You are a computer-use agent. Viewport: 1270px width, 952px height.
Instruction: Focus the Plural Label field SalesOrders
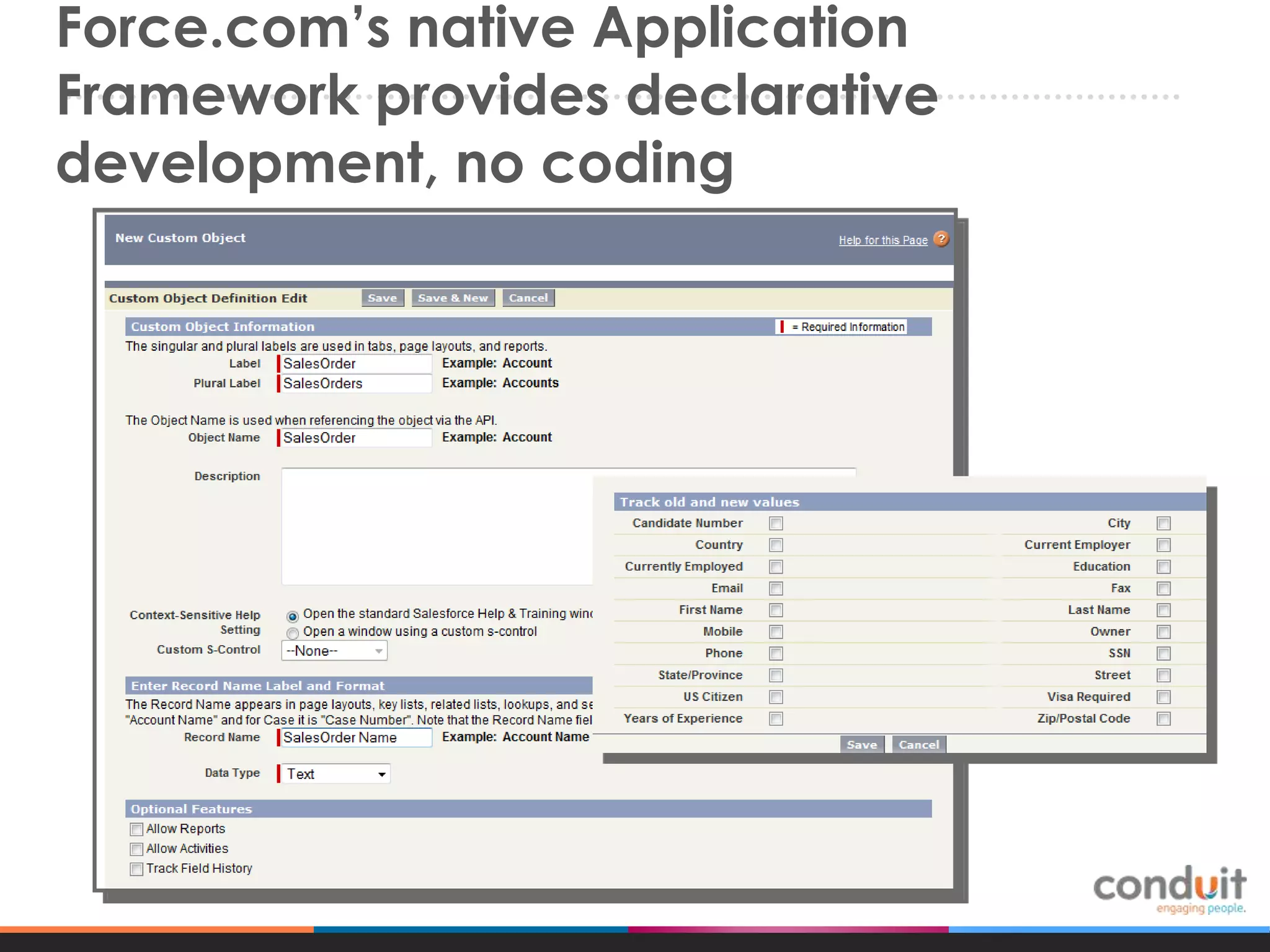tap(355, 384)
